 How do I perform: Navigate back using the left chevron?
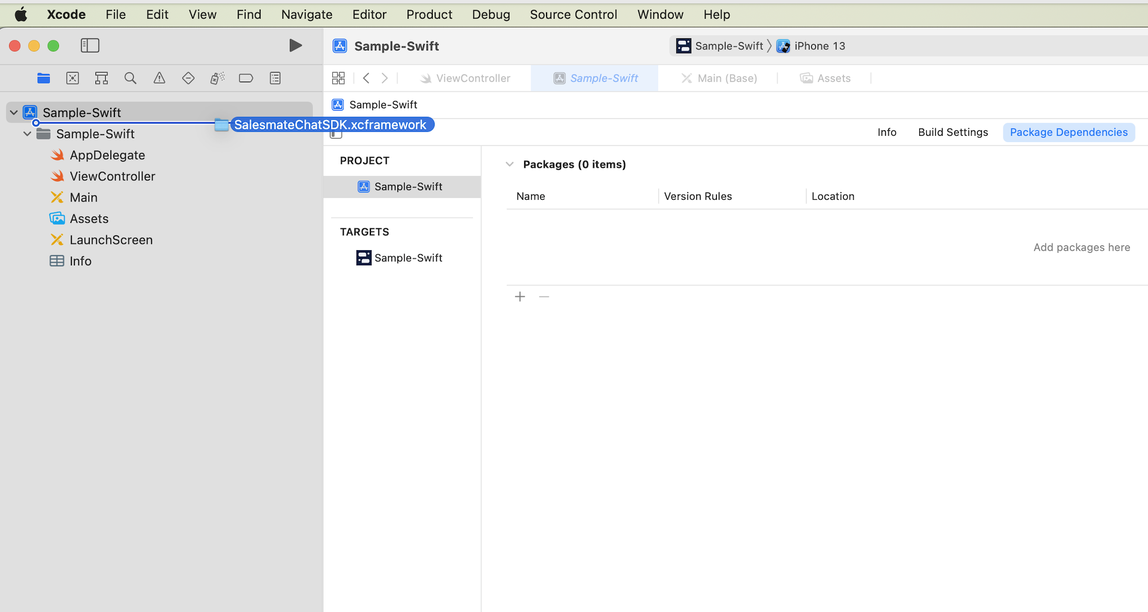point(366,78)
